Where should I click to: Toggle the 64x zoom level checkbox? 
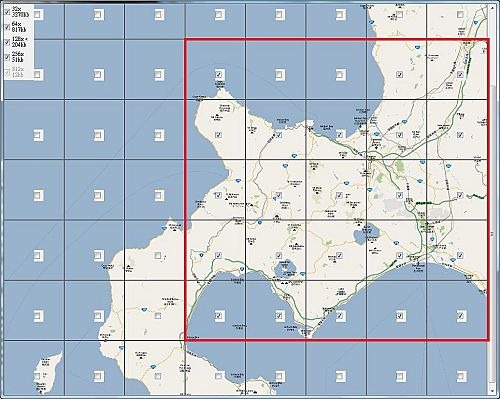tap(7, 27)
